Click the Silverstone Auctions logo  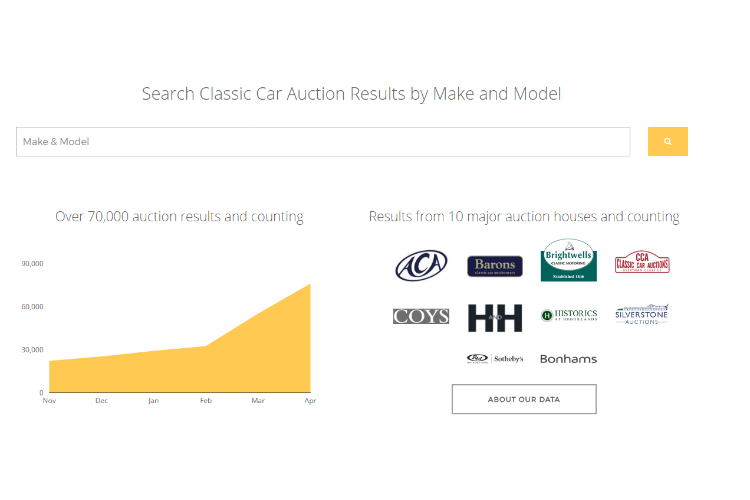pos(641,314)
